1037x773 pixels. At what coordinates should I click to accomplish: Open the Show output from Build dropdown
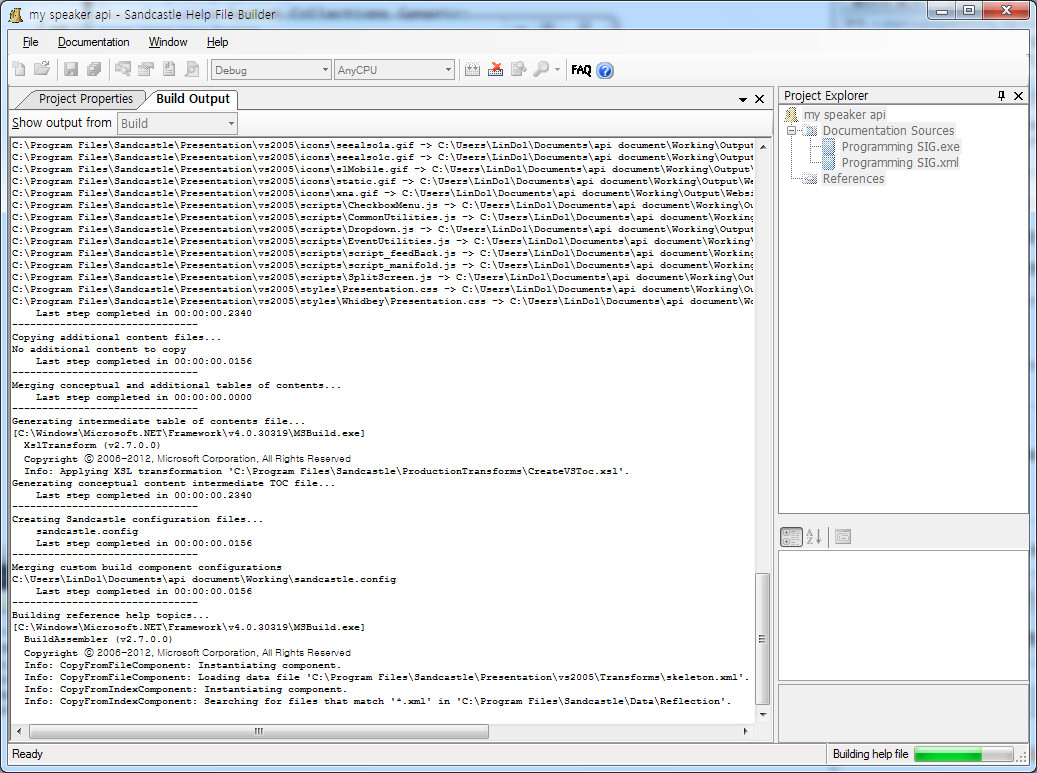tap(233, 123)
